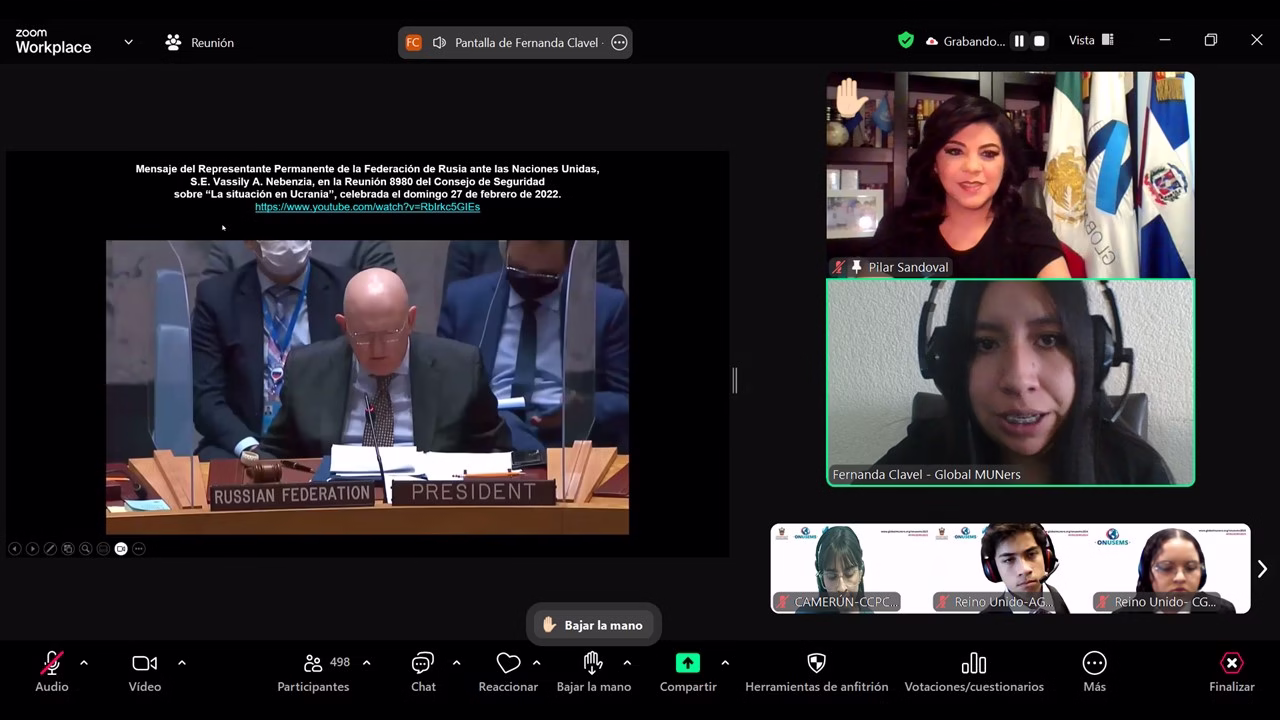Image resolution: width=1280 pixels, height=720 pixels.
Task: Show next participants with right arrow
Action: [1262, 569]
